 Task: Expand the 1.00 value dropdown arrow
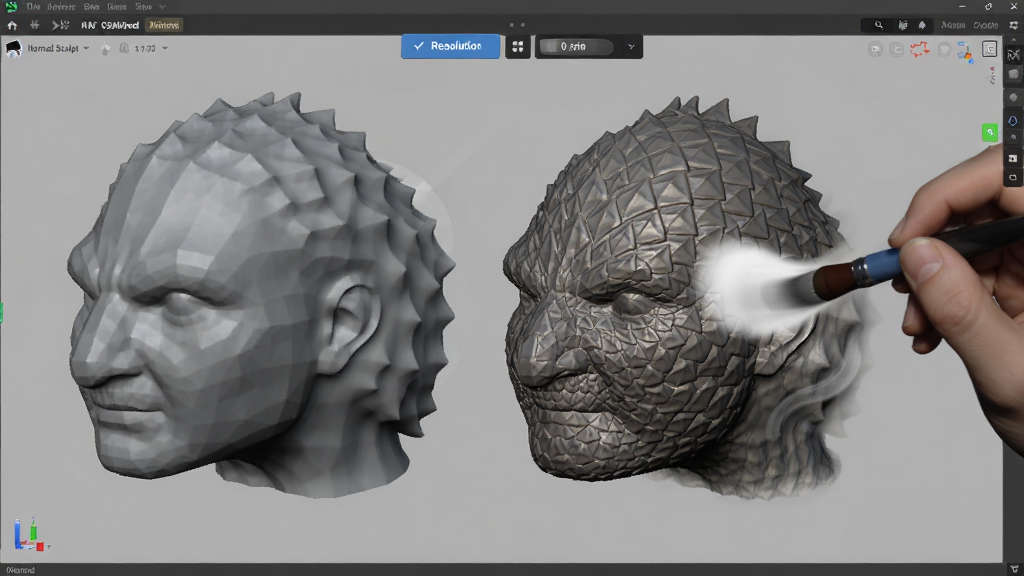point(165,48)
